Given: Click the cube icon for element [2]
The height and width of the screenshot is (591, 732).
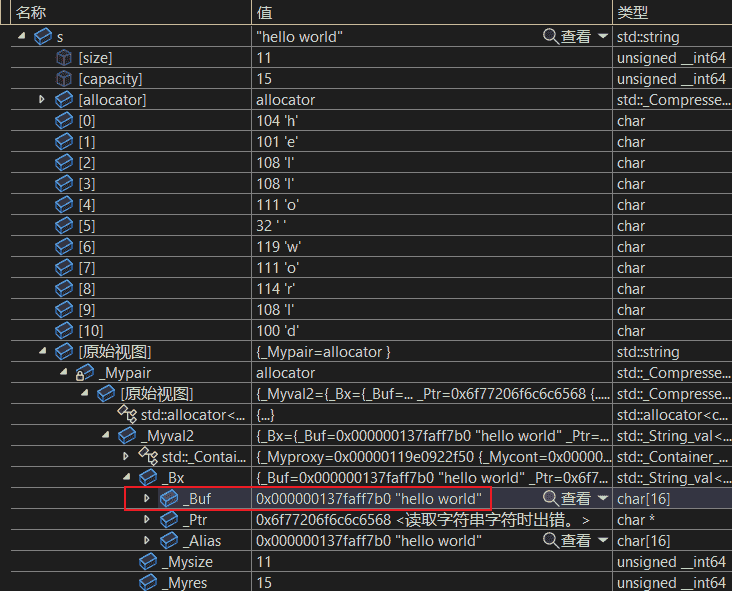Looking at the screenshot, I should 64,162.
